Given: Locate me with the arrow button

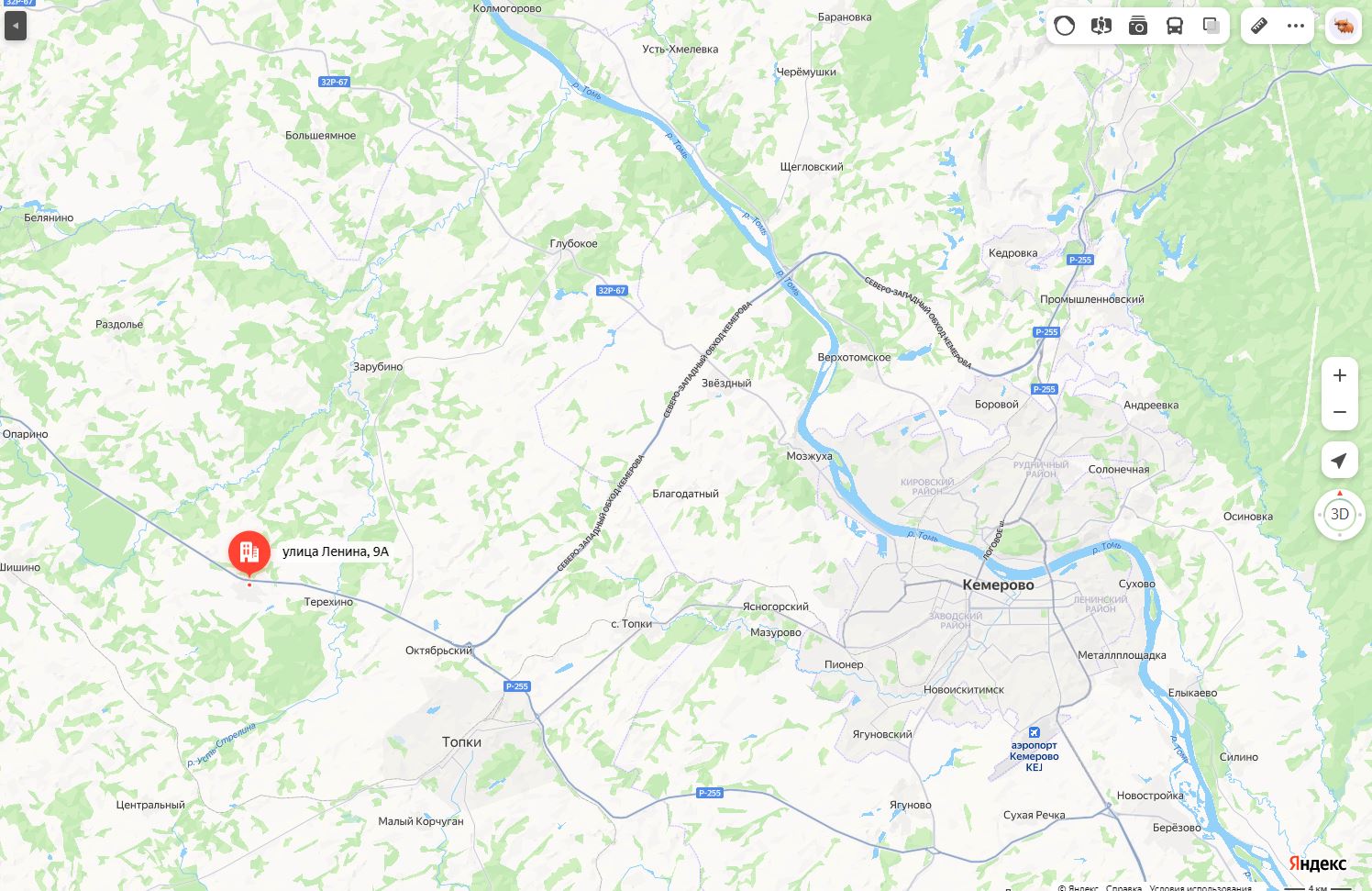Looking at the screenshot, I should click(x=1340, y=461).
